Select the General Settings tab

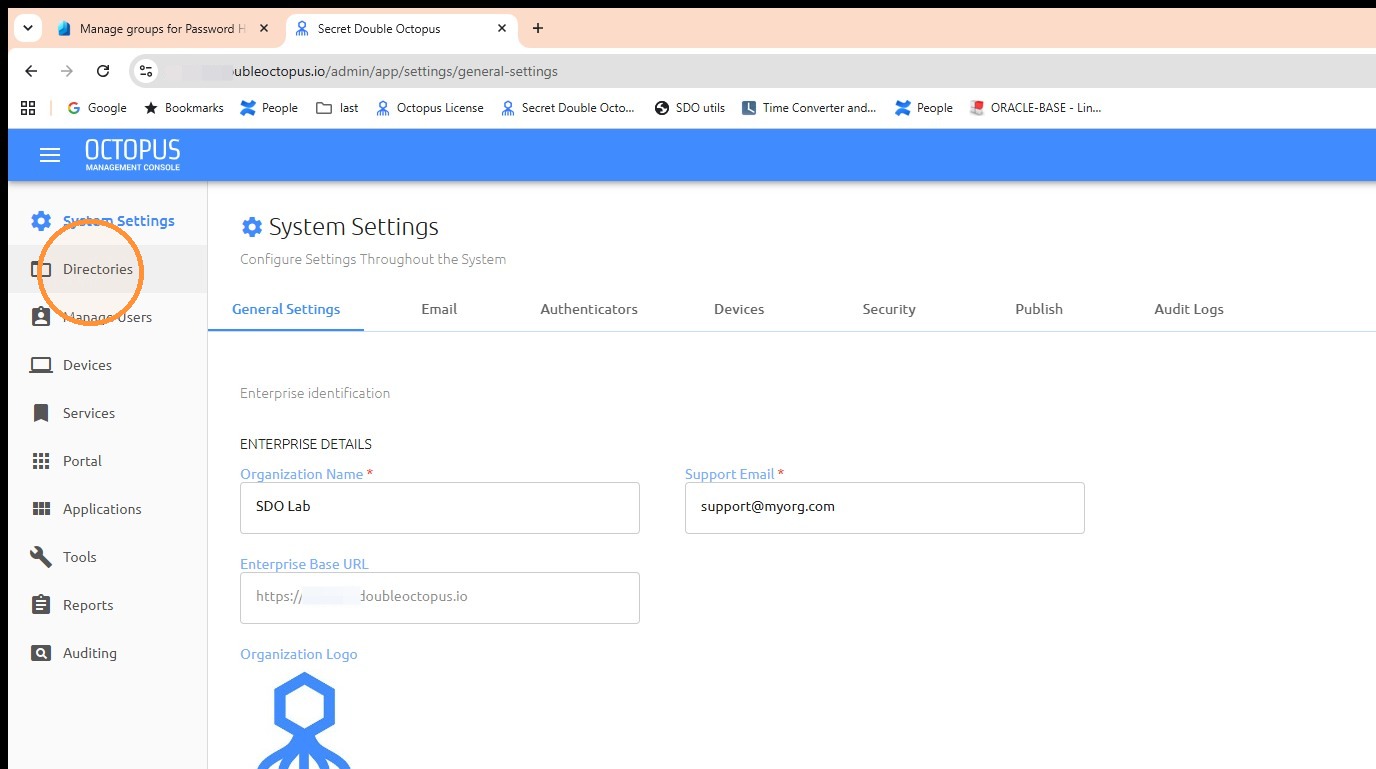click(x=286, y=309)
